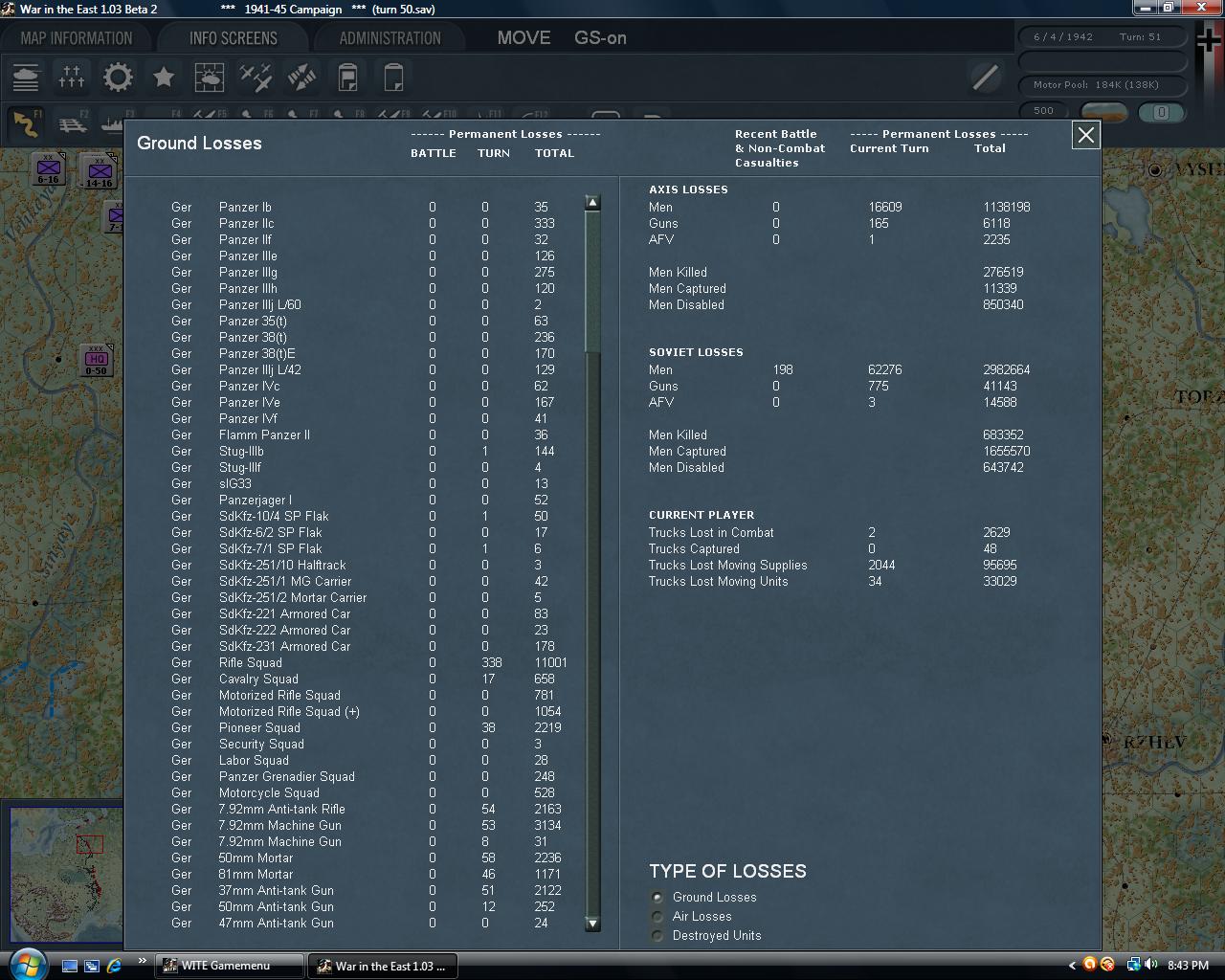
Task: Click the SOVIET LOSSES heading
Action: (696, 352)
